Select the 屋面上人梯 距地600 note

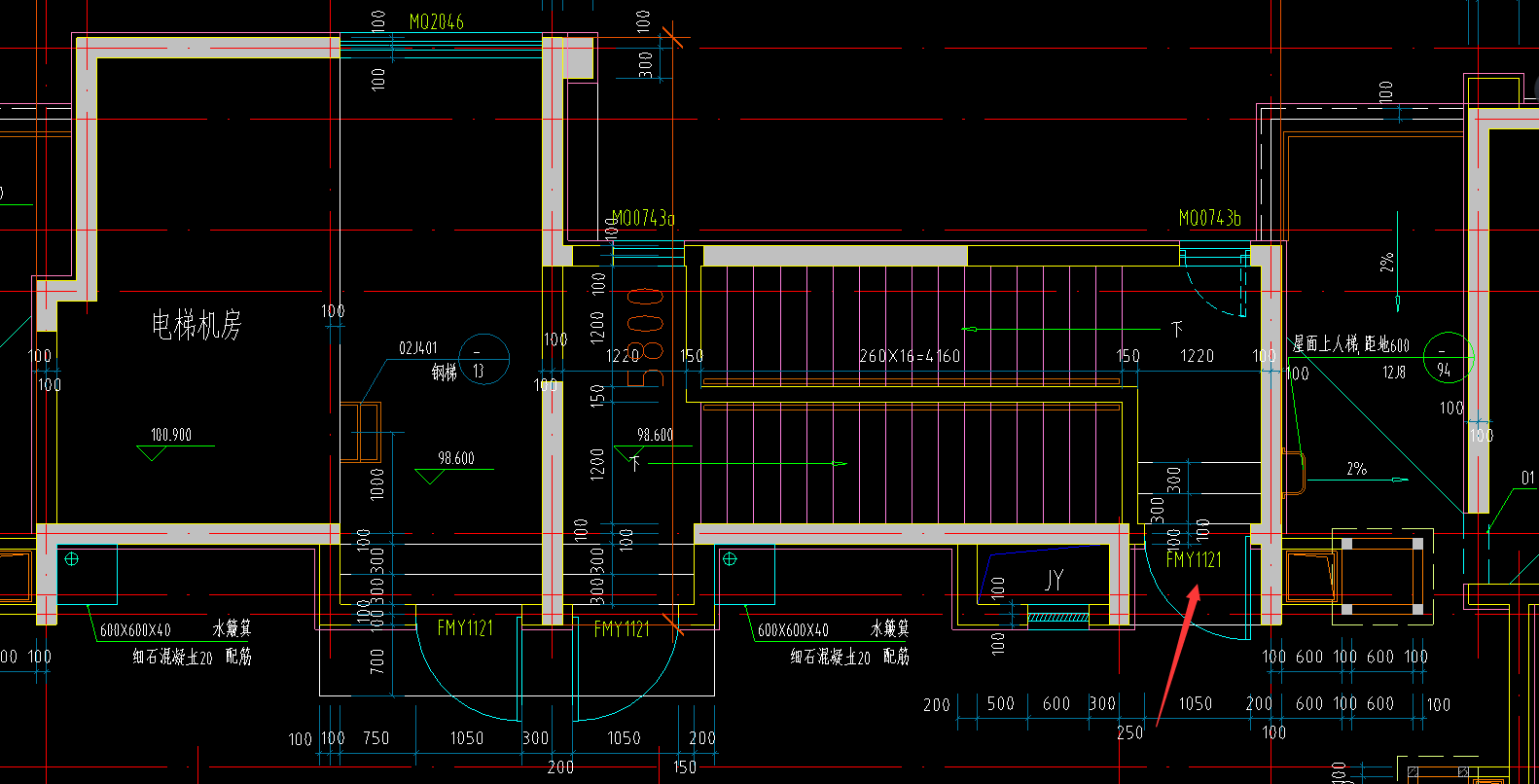pos(1350,344)
